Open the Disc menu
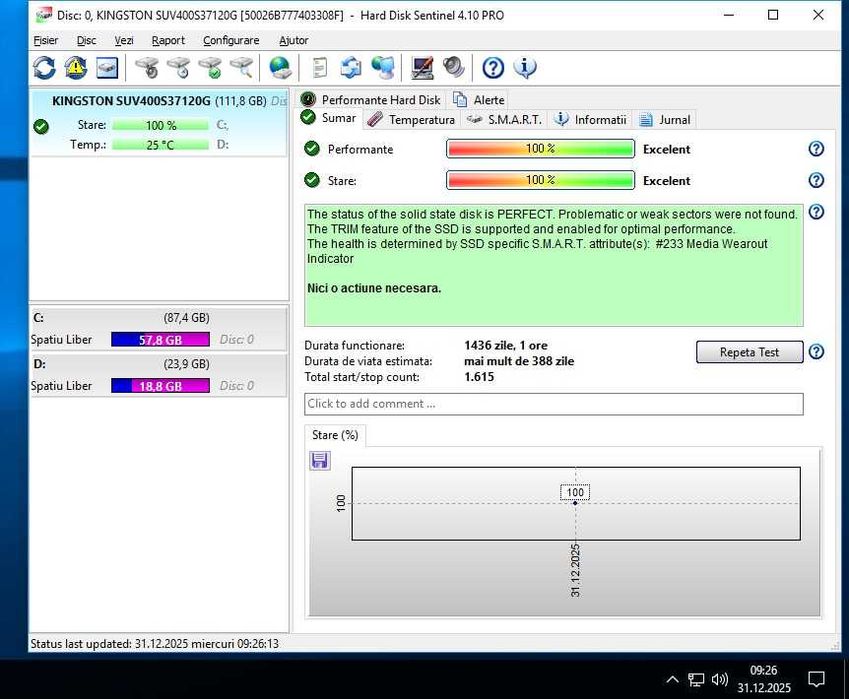This screenshot has height=699, width=849. tap(86, 41)
